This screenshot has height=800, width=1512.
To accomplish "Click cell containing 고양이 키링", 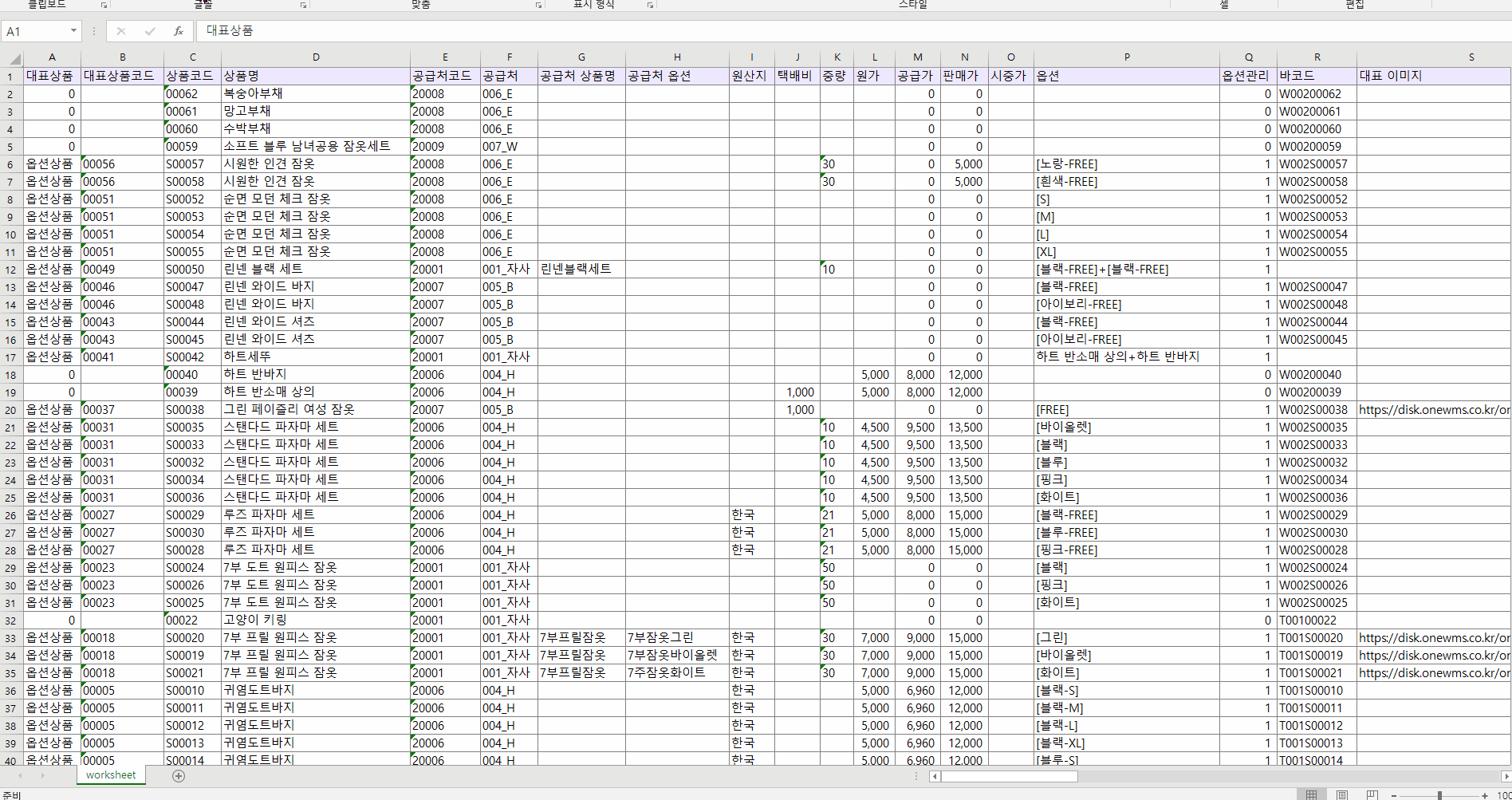I will click(x=316, y=620).
